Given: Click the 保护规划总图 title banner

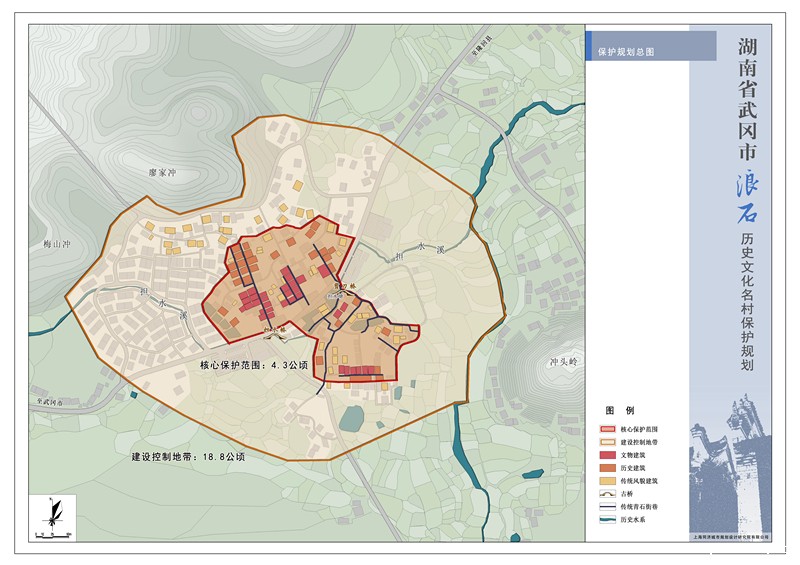Looking at the screenshot, I should pyautogui.click(x=650, y=47).
